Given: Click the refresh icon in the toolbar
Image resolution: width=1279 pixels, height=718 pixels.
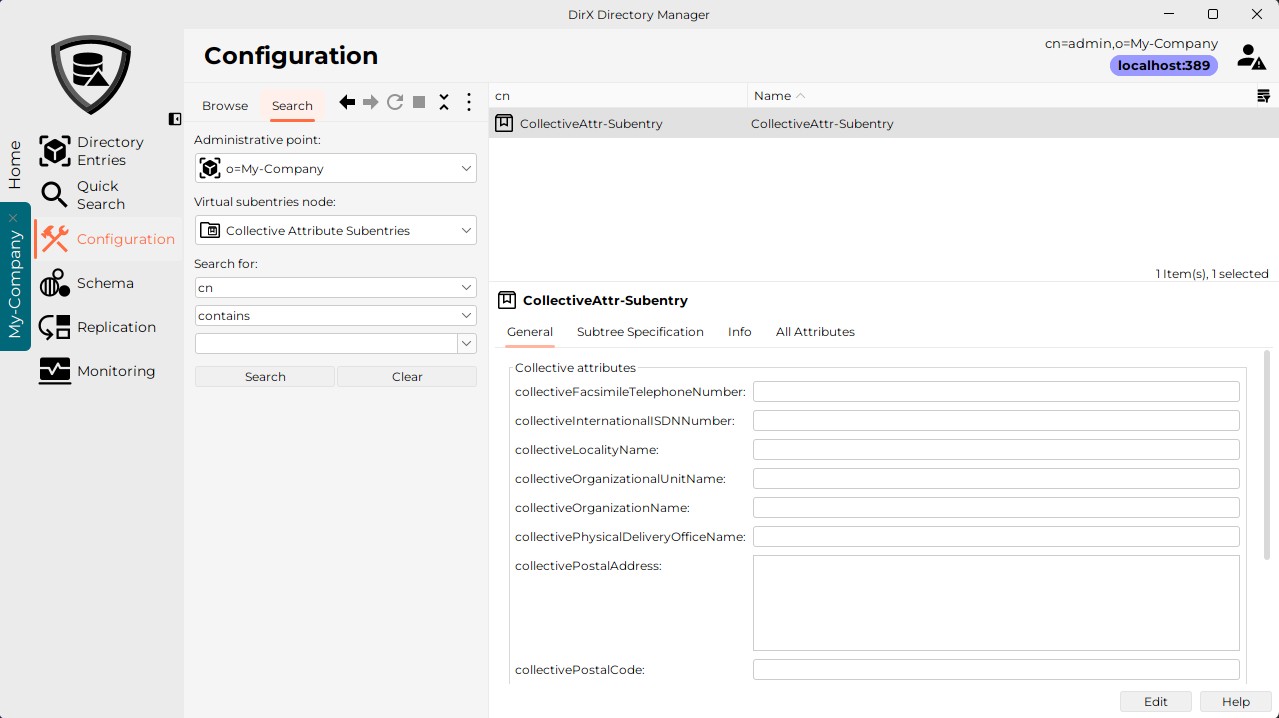Looking at the screenshot, I should tap(395, 101).
